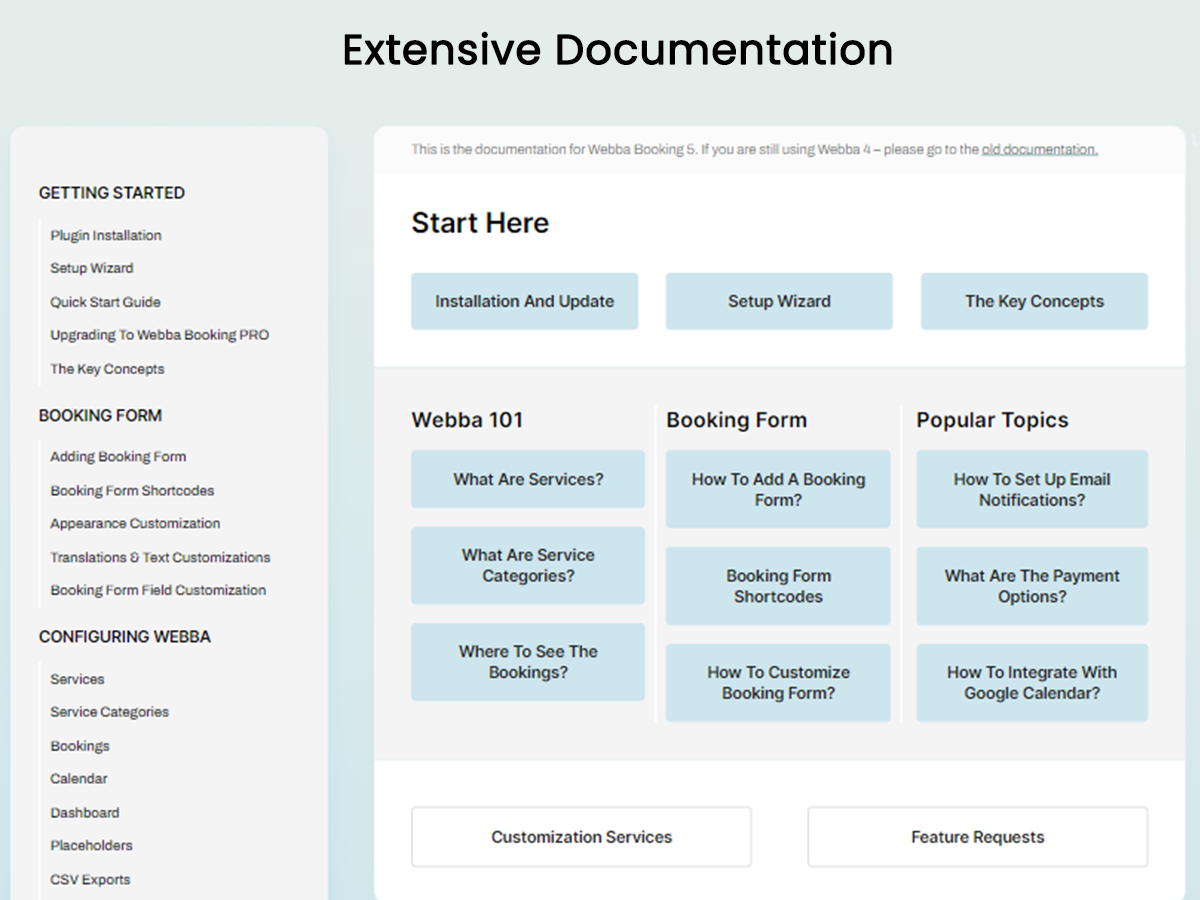The image size is (1200, 900).
Task: Click the BOOKING FORM sidebar heading
Action: 100,415
